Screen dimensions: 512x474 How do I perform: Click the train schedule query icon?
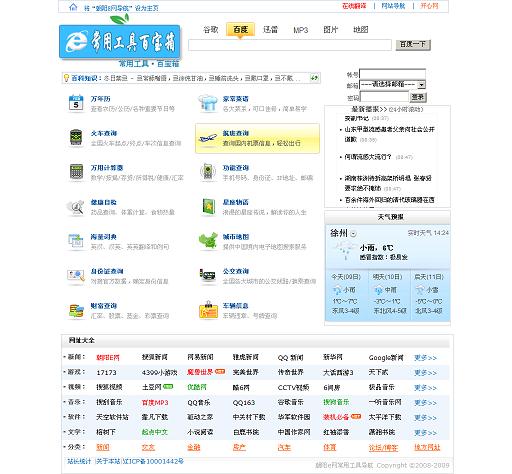pyautogui.click(x=76, y=138)
